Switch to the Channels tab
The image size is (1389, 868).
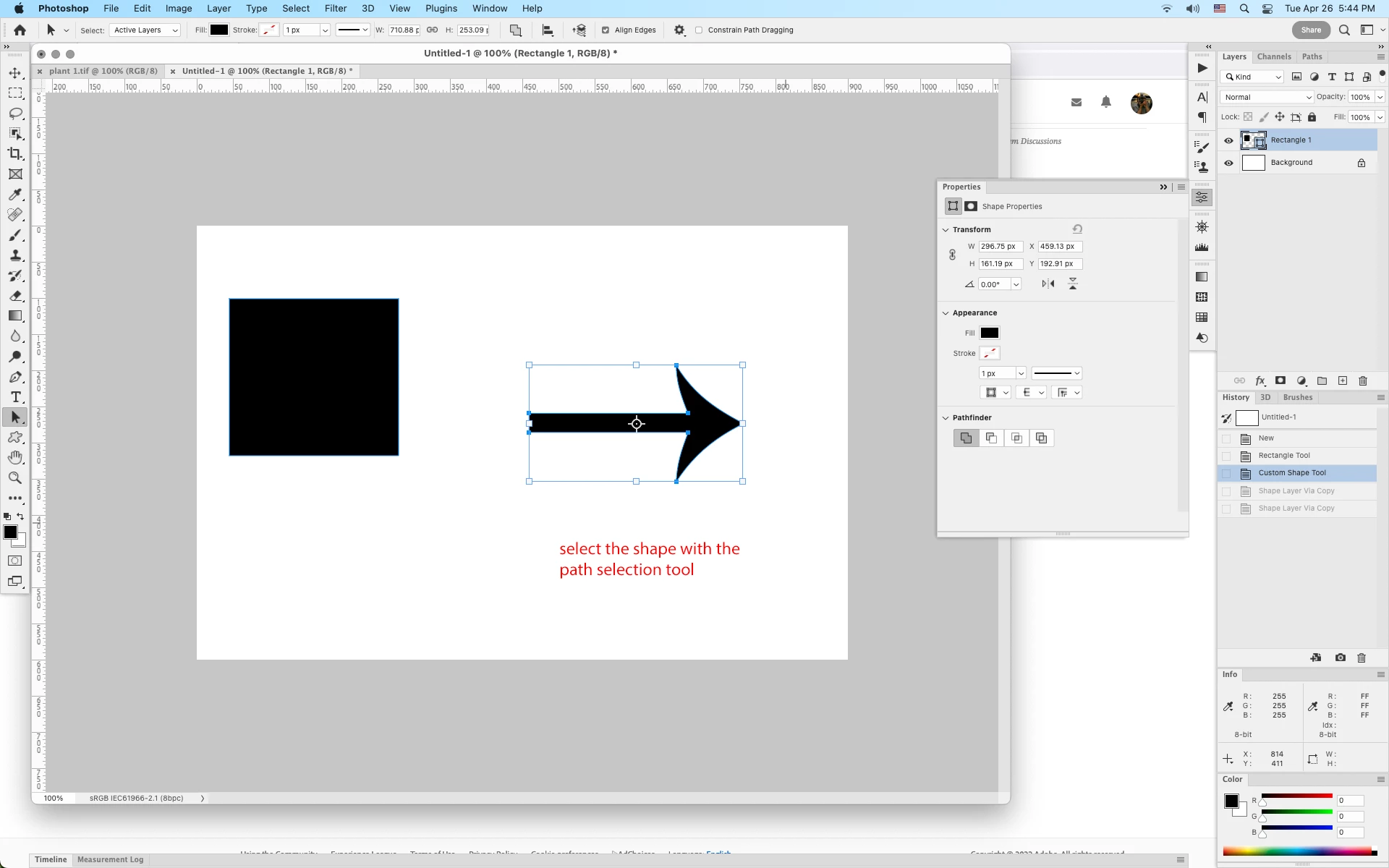point(1273,56)
